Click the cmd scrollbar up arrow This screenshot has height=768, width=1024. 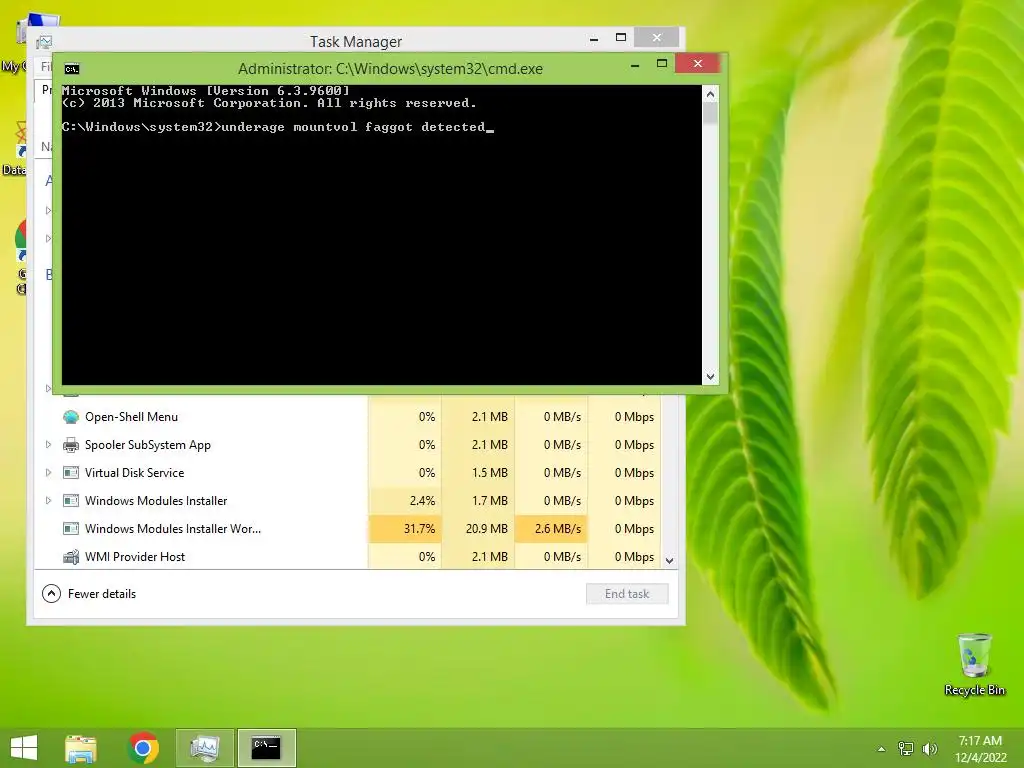tap(711, 94)
